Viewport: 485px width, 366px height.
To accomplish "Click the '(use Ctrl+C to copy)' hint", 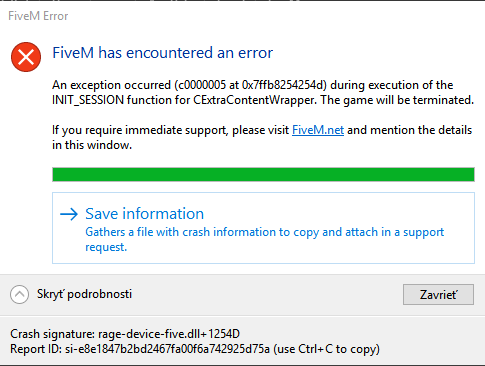I will pyautogui.click(x=326, y=349).
